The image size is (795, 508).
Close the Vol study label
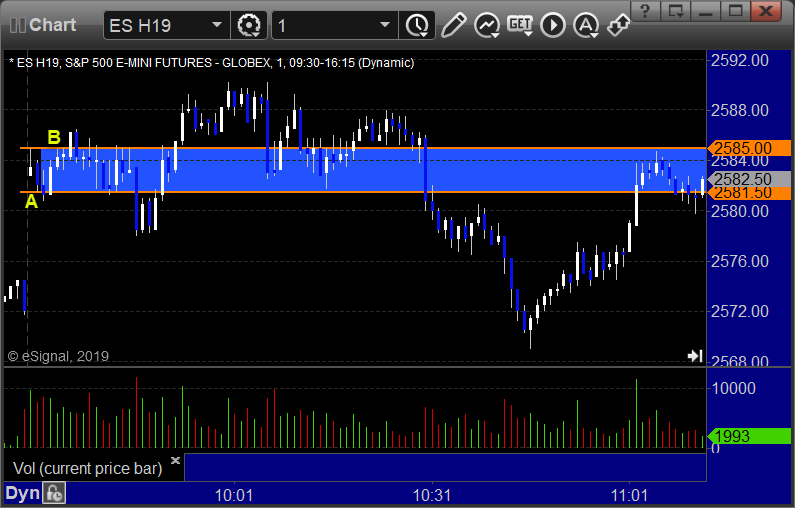(175, 460)
